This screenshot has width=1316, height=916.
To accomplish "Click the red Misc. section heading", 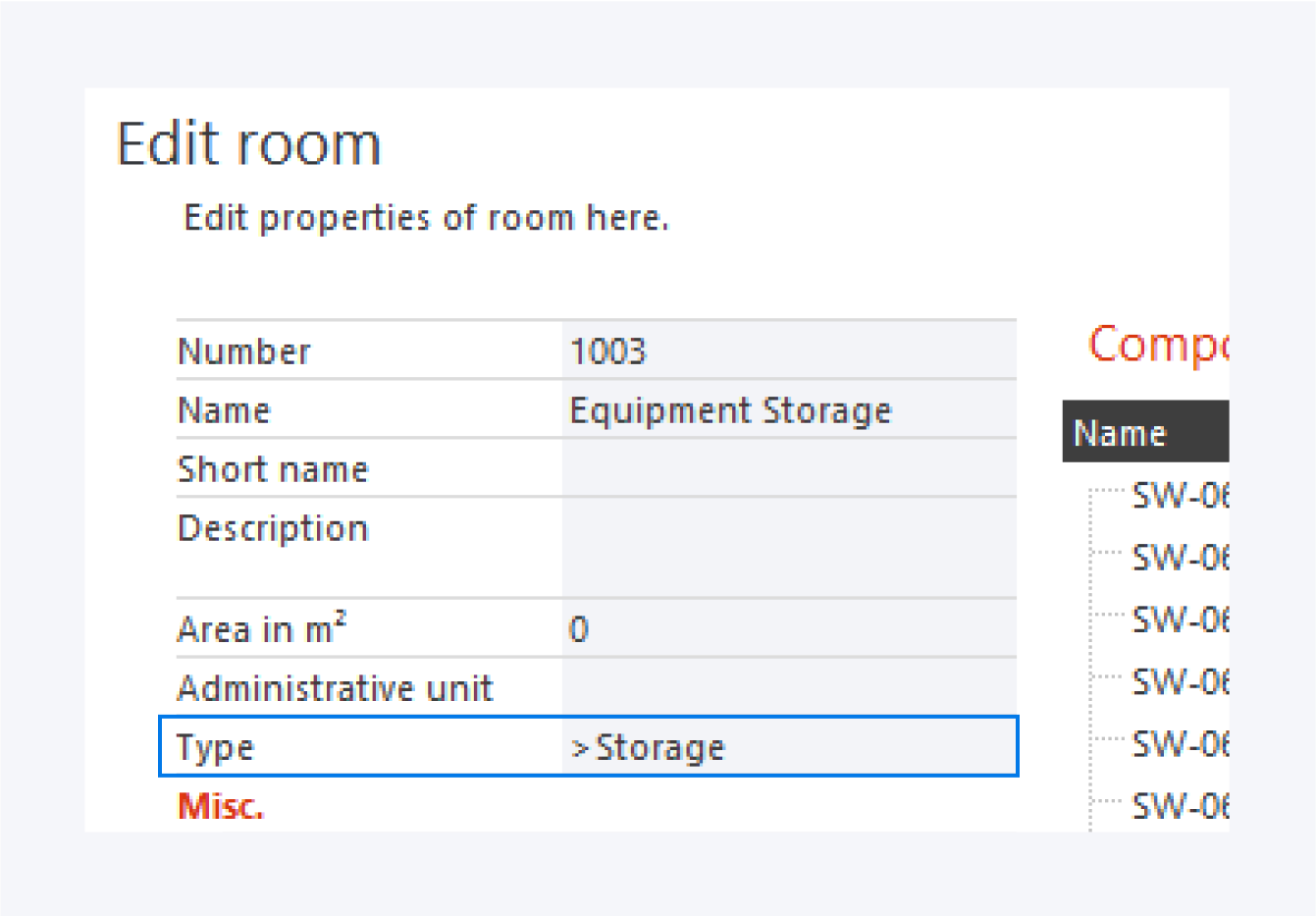I will click(x=221, y=806).
